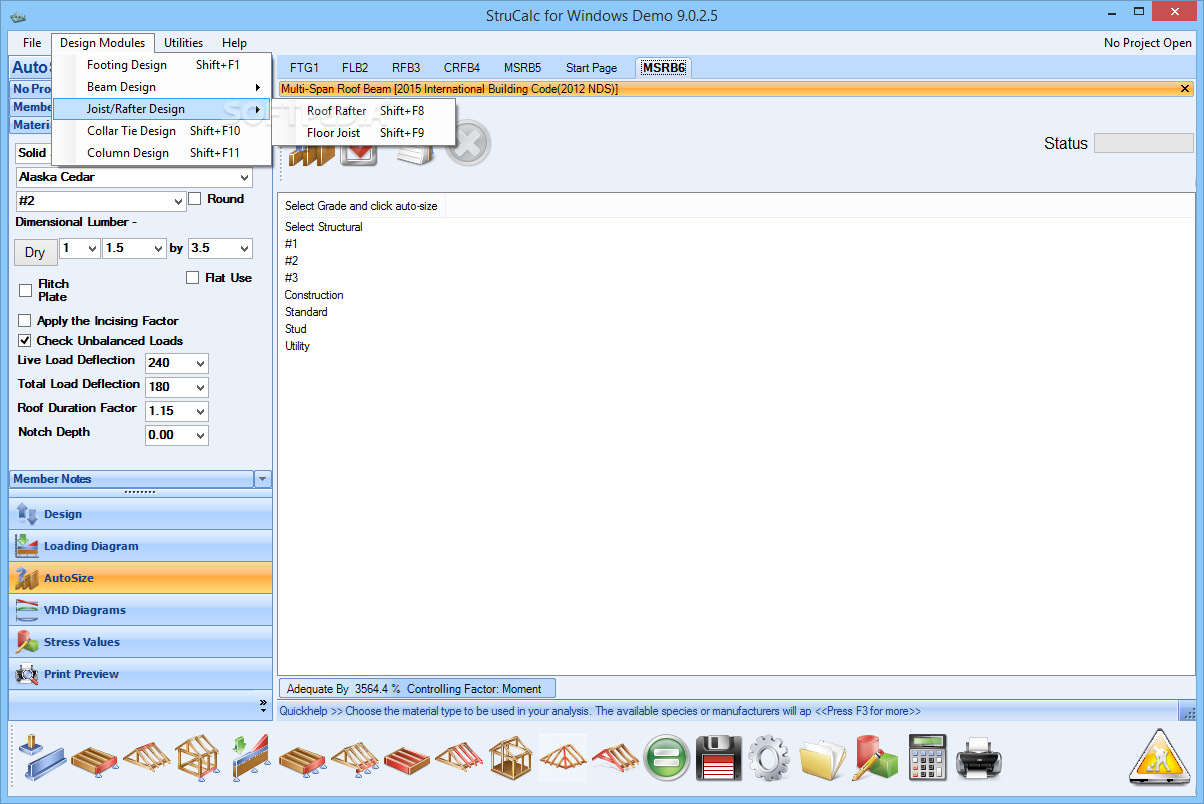This screenshot has width=1204, height=804.
Task: Switch to the FLB2 tab
Action: tap(355, 68)
